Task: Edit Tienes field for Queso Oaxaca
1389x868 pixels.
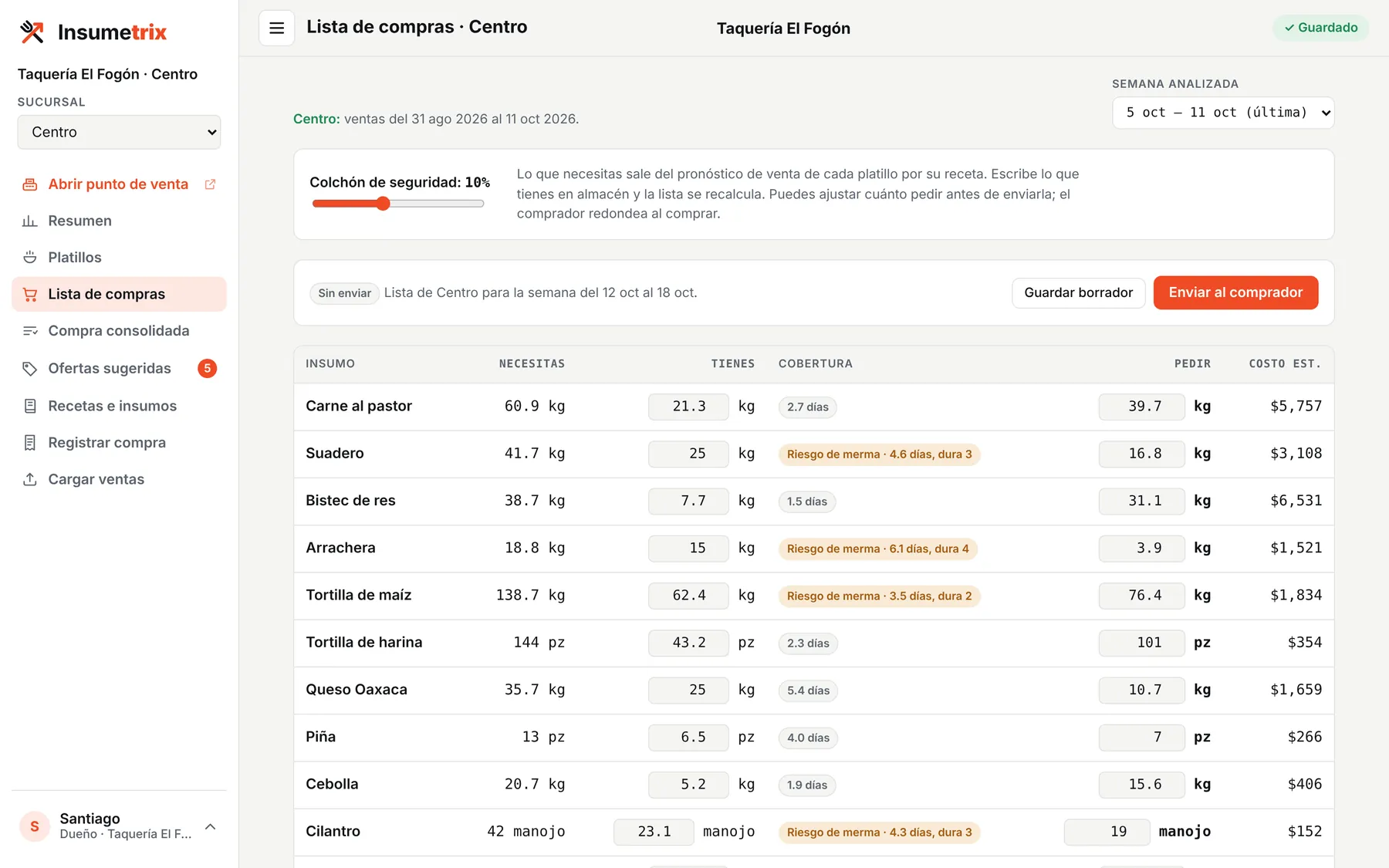Action: 688,690
